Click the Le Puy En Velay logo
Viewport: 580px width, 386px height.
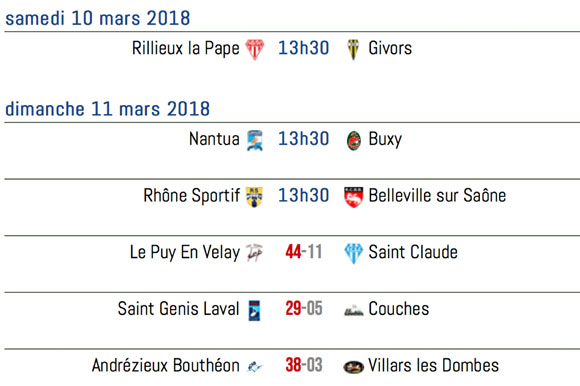click(254, 253)
